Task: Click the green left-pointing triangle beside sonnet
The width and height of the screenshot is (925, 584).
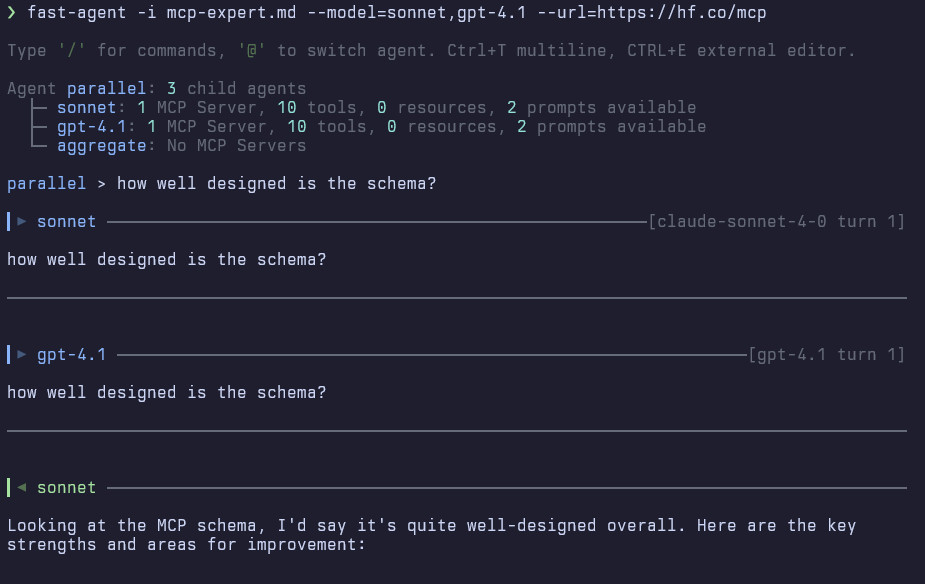Action: pos(22,488)
